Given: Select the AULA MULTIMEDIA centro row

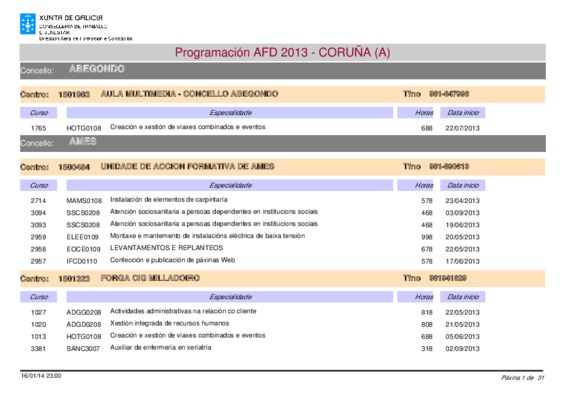Looking at the screenshot, I should pos(283,94).
